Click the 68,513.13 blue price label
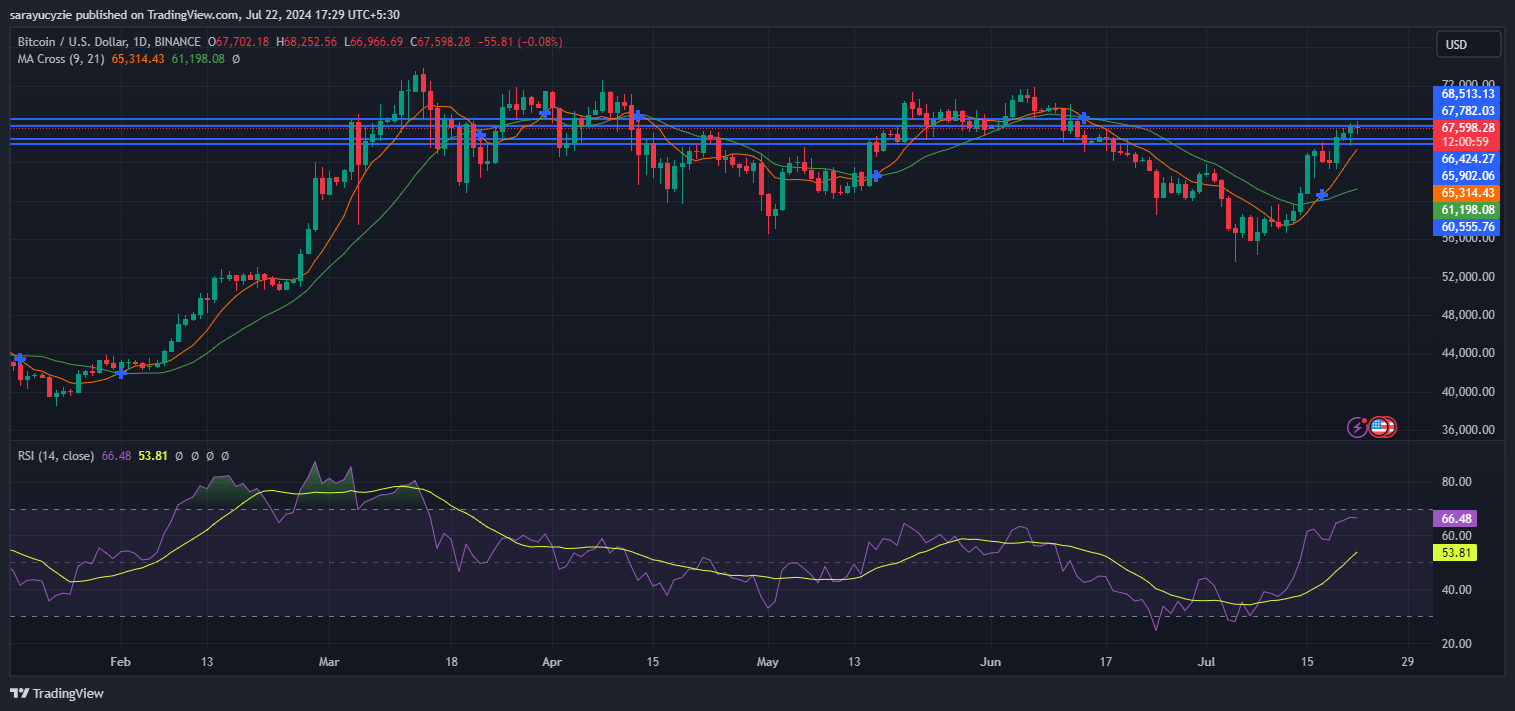Viewport: 1515px width, 711px height. 1467,94
